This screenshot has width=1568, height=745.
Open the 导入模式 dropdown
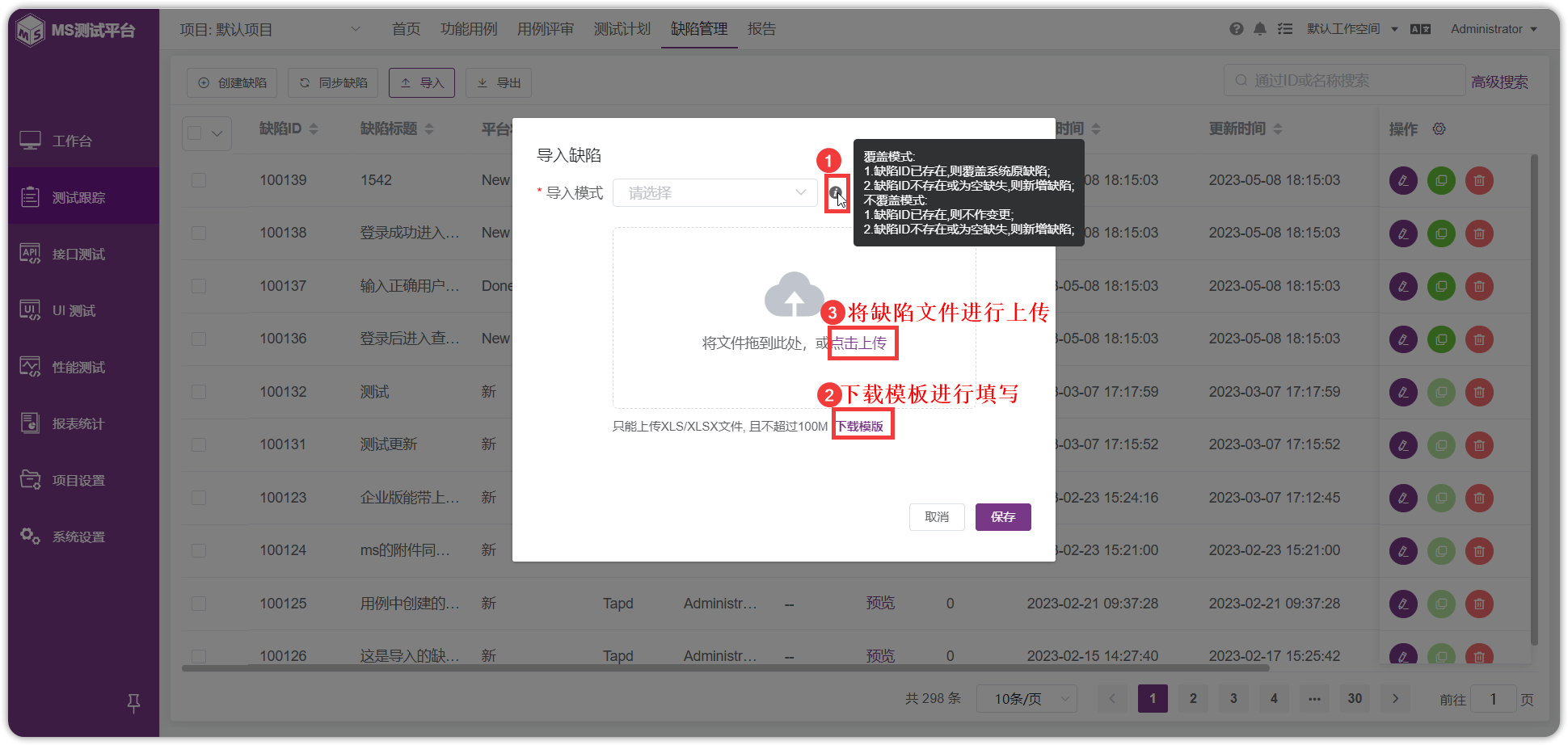715,192
